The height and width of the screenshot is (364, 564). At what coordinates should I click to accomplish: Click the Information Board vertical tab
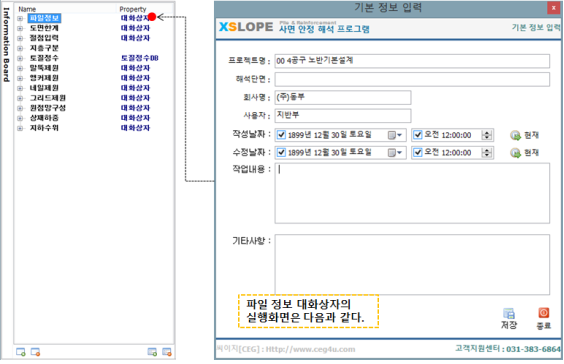point(6,45)
